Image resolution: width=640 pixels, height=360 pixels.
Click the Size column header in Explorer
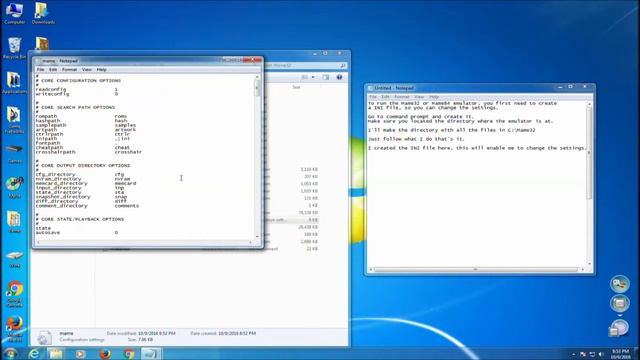(296, 87)
